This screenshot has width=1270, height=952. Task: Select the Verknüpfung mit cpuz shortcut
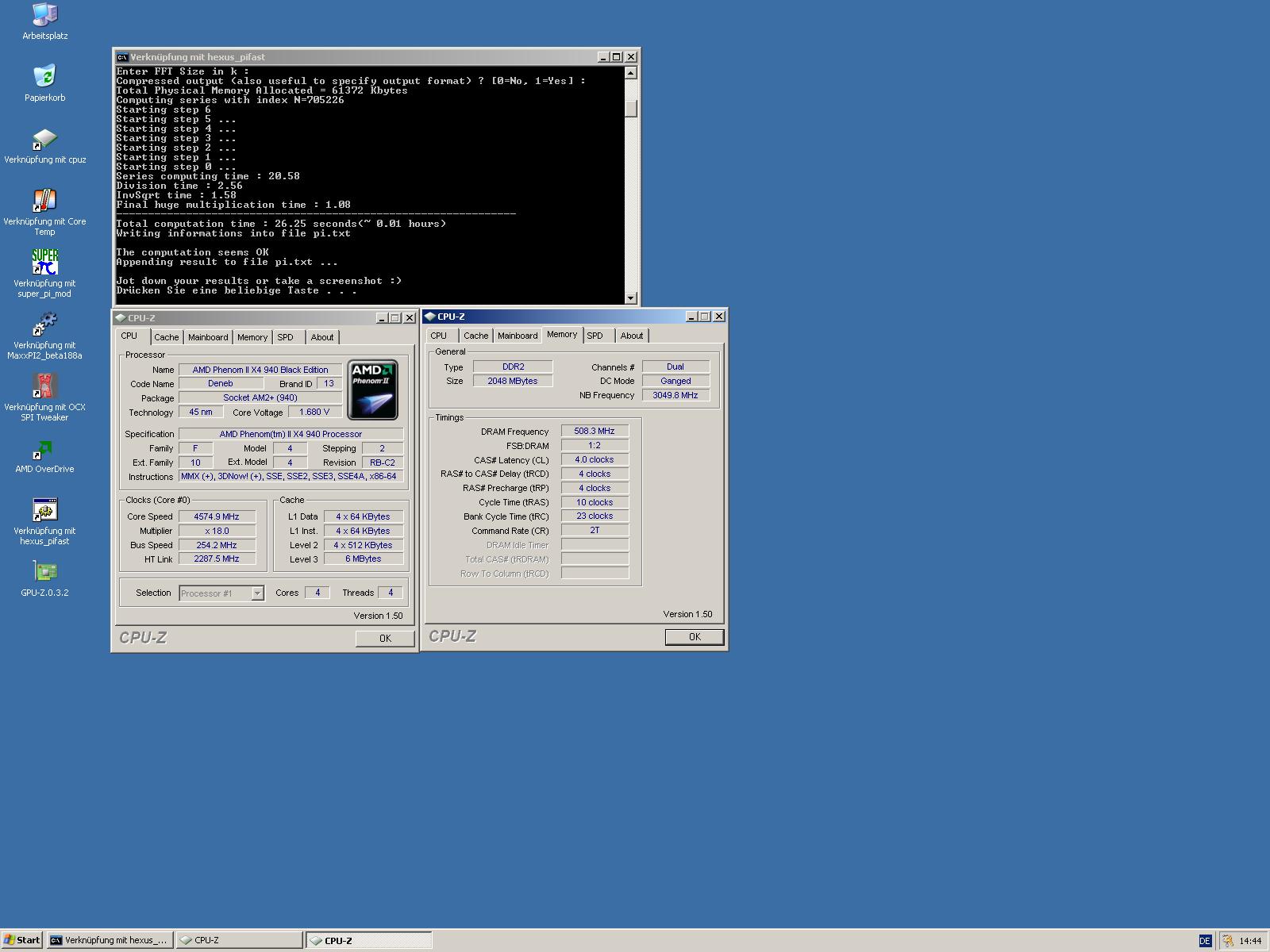[x=44, y=138]
